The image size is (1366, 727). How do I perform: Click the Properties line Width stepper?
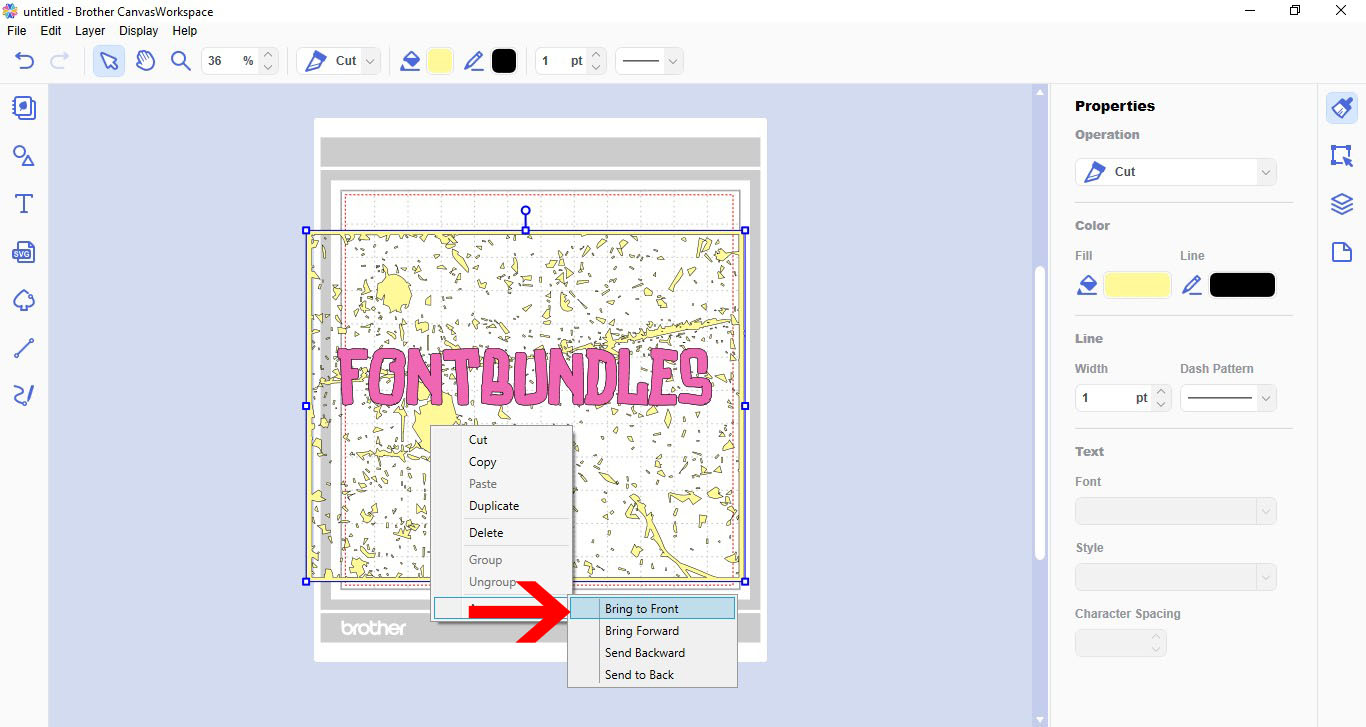click(x=1160, y=398)
